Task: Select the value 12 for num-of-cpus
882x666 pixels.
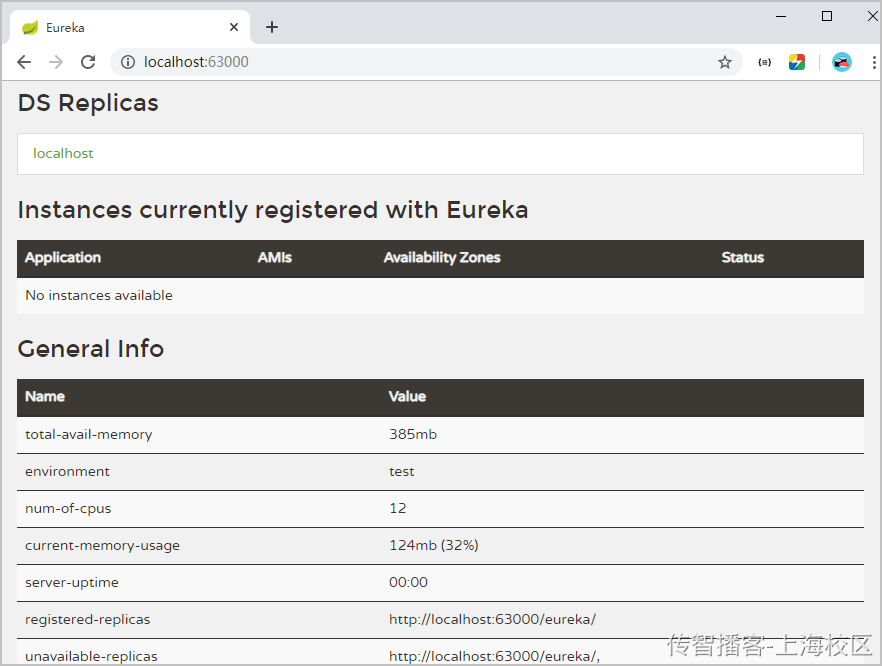Action: tap(398, 508)
